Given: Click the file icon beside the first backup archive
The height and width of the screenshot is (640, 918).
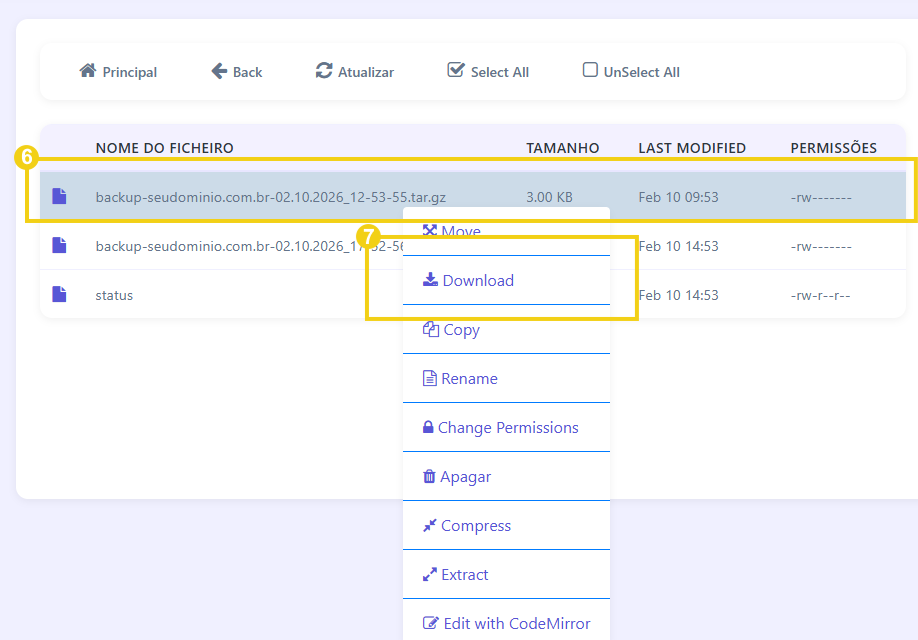Looking at the screenshot, I should pos(59,196).
